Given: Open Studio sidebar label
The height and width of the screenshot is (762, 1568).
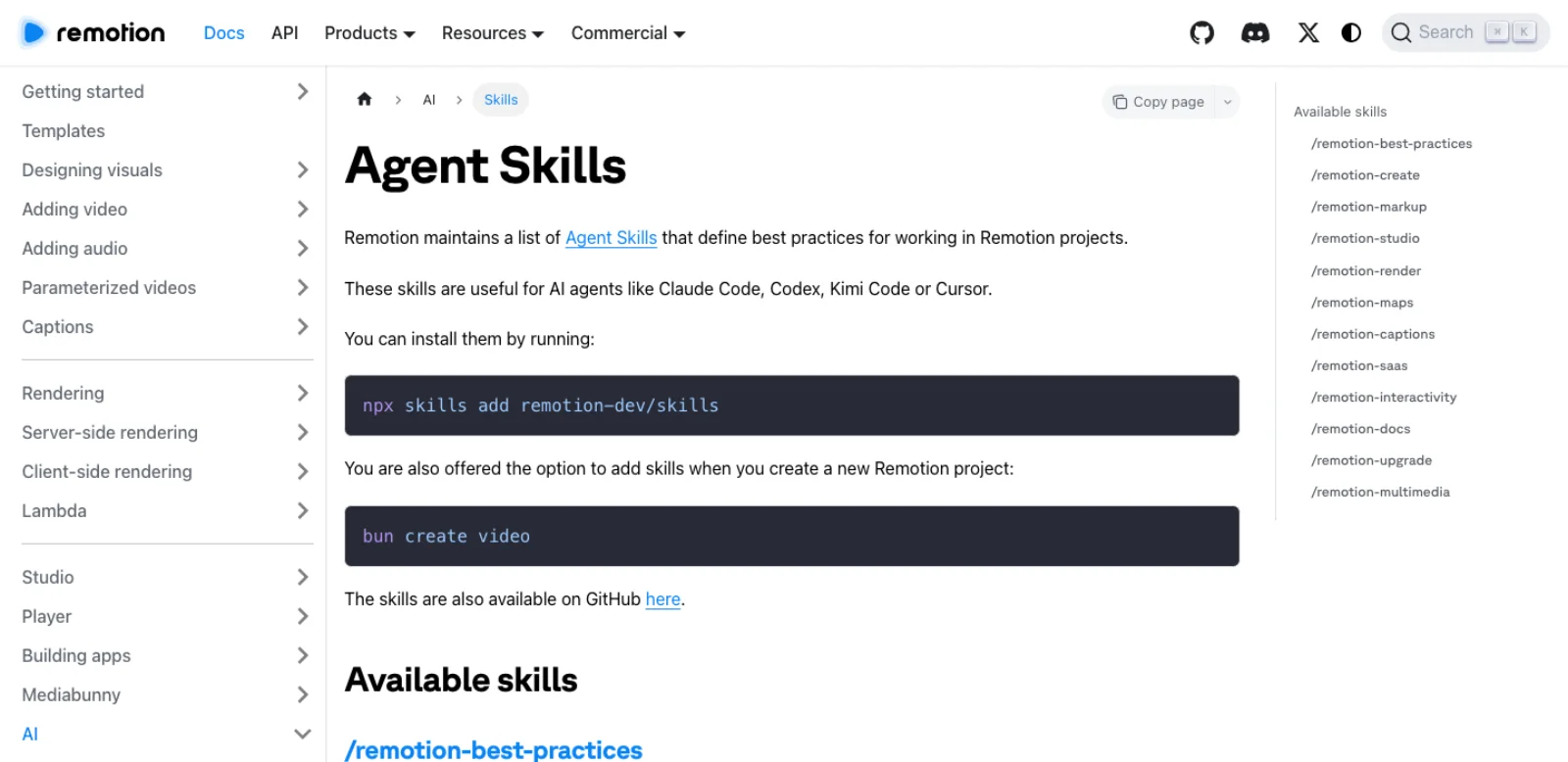Looking at the screenshot, I should click(47, 577).
